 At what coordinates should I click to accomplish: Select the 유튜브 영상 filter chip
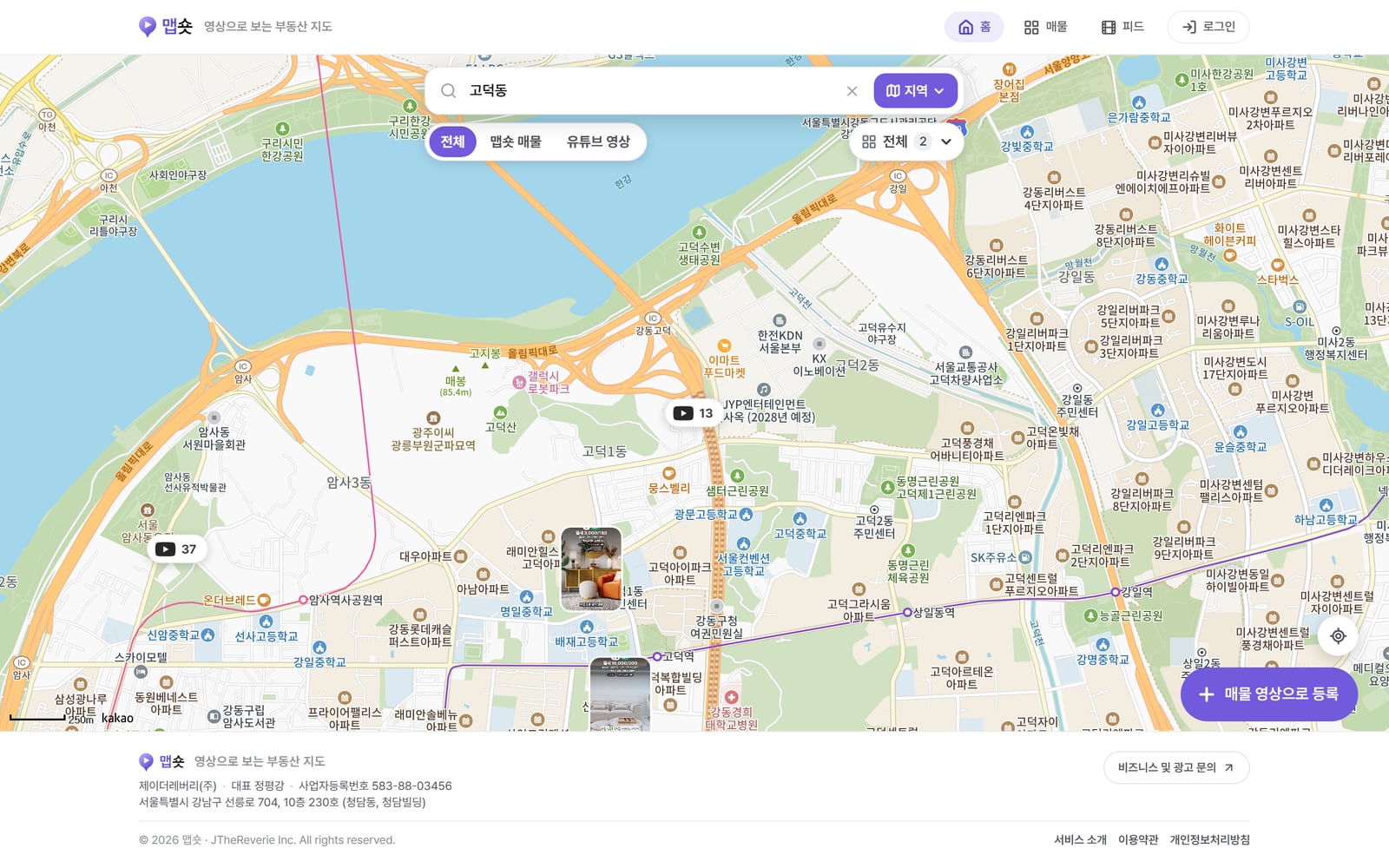pyautogui.click(x=598, y=141)
